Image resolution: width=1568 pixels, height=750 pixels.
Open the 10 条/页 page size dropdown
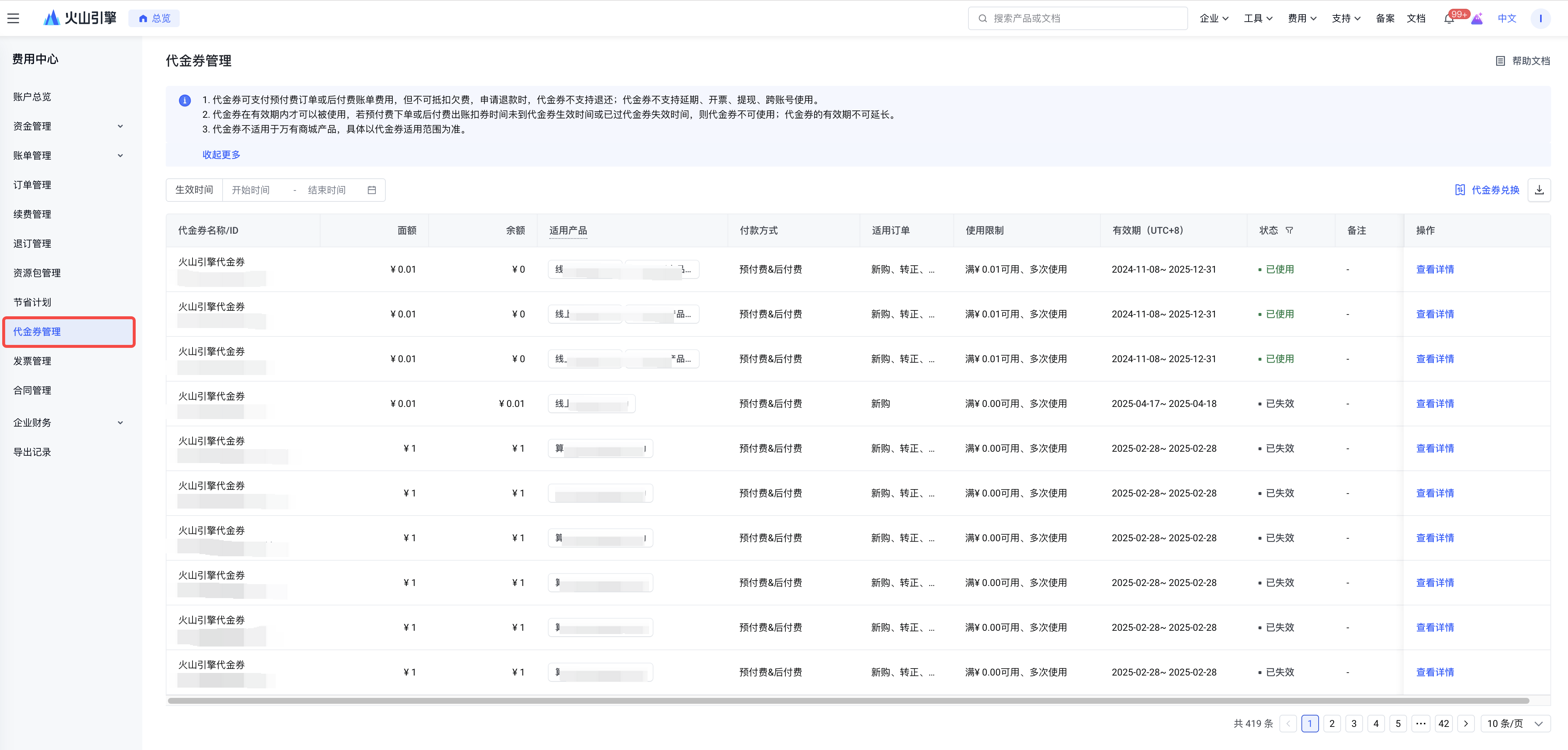point(1515,723)
